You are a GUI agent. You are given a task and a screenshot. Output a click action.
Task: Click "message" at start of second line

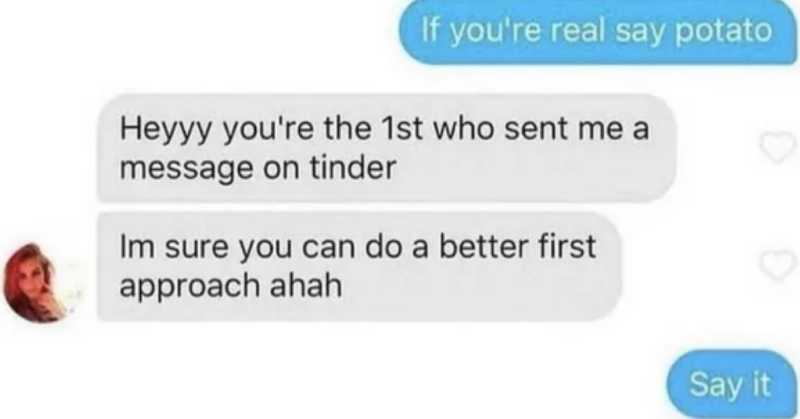tap(187, 169)
